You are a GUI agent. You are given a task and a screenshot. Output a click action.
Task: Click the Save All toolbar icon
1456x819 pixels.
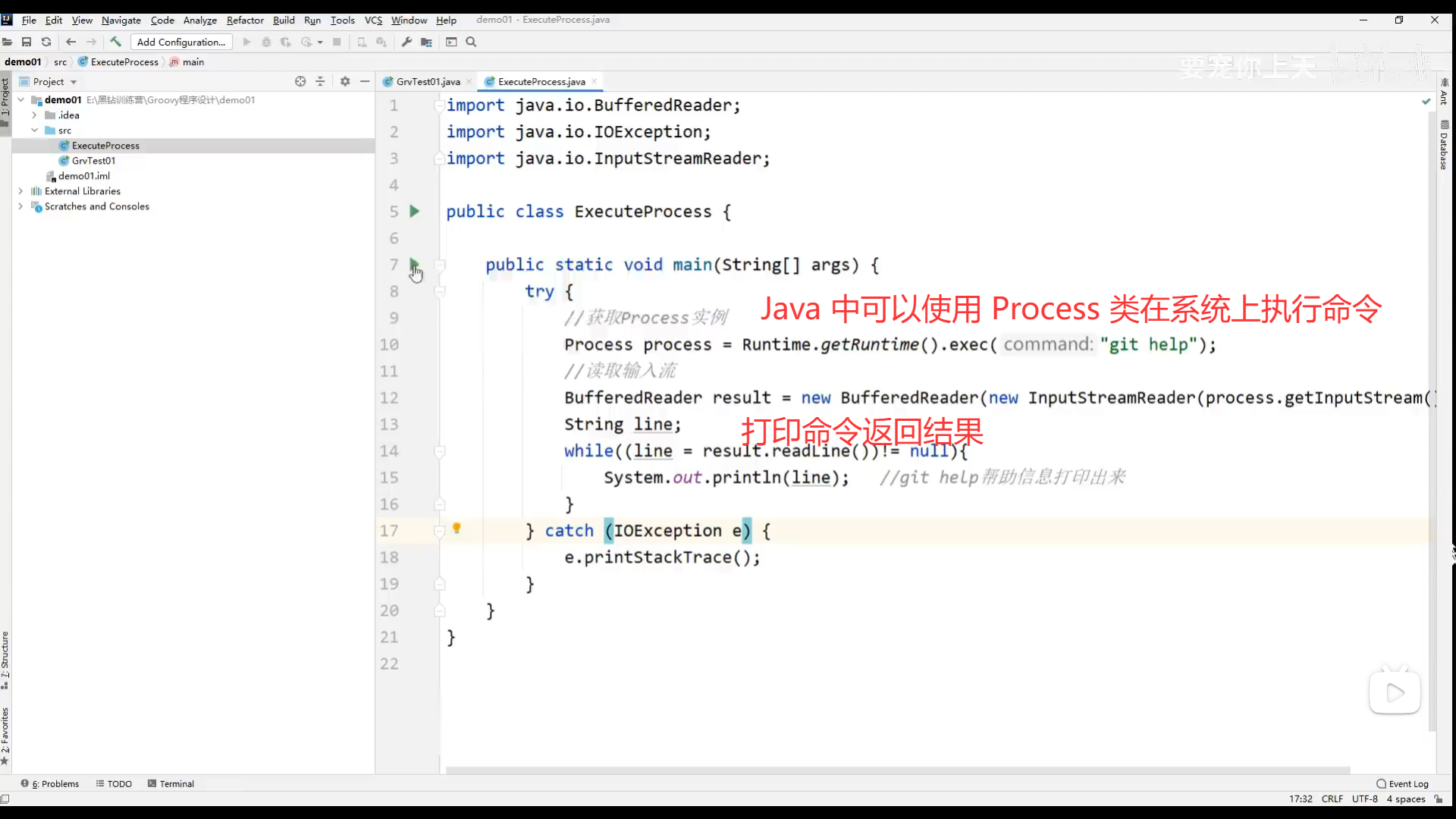27,42
